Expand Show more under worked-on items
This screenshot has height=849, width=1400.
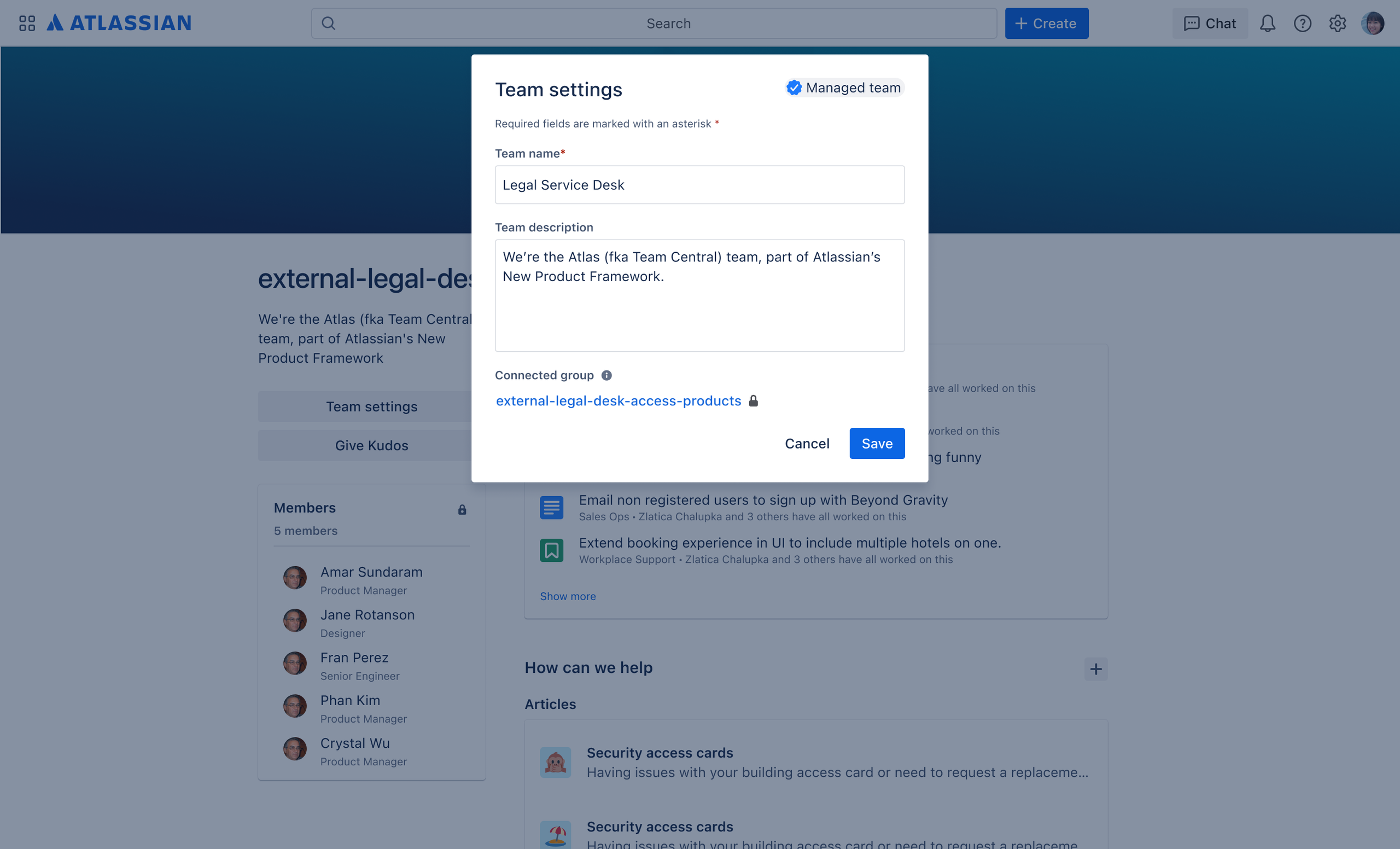coord(568,596)
